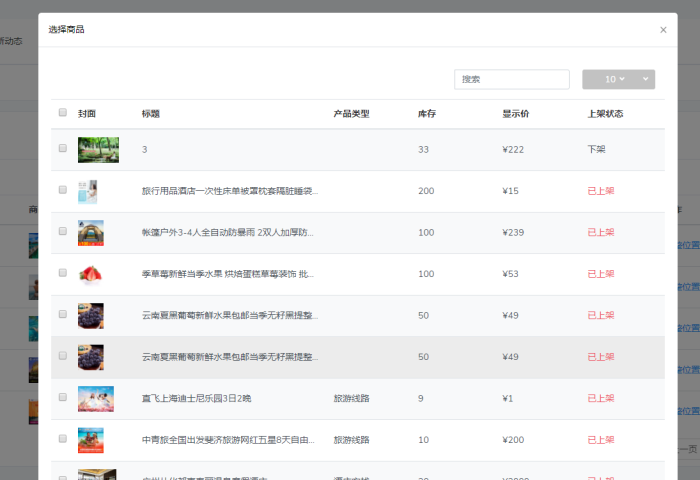Click 已上架 status in the ¥239 row
Image resolution: width=700 pixels, height=480 pixels.
click(601, 232)
